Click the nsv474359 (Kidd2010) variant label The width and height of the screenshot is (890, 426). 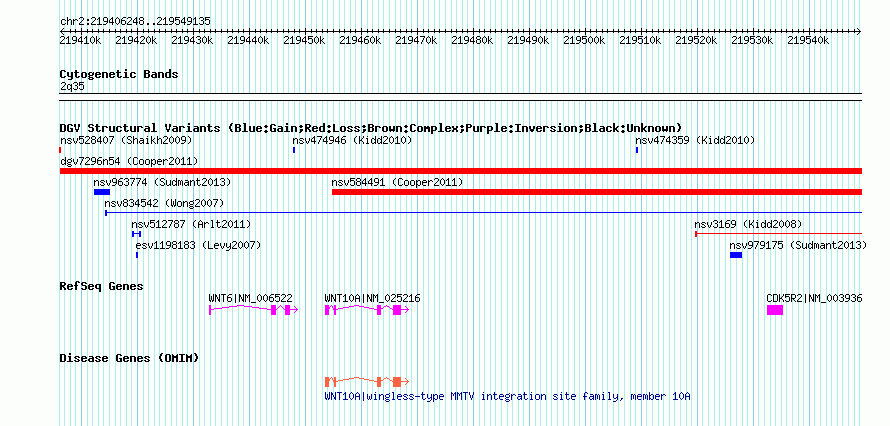(x=695, y=140)
